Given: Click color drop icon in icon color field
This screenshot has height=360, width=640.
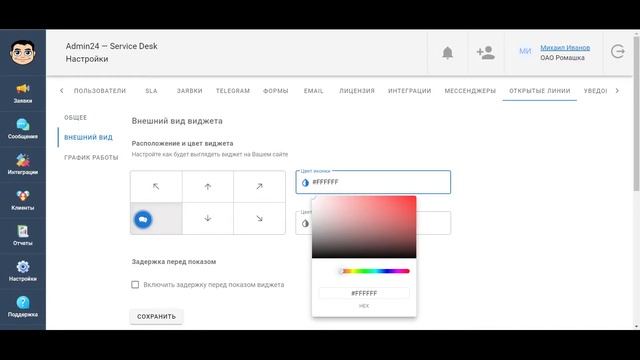Looking at the screenshot, I should [305, 182].
